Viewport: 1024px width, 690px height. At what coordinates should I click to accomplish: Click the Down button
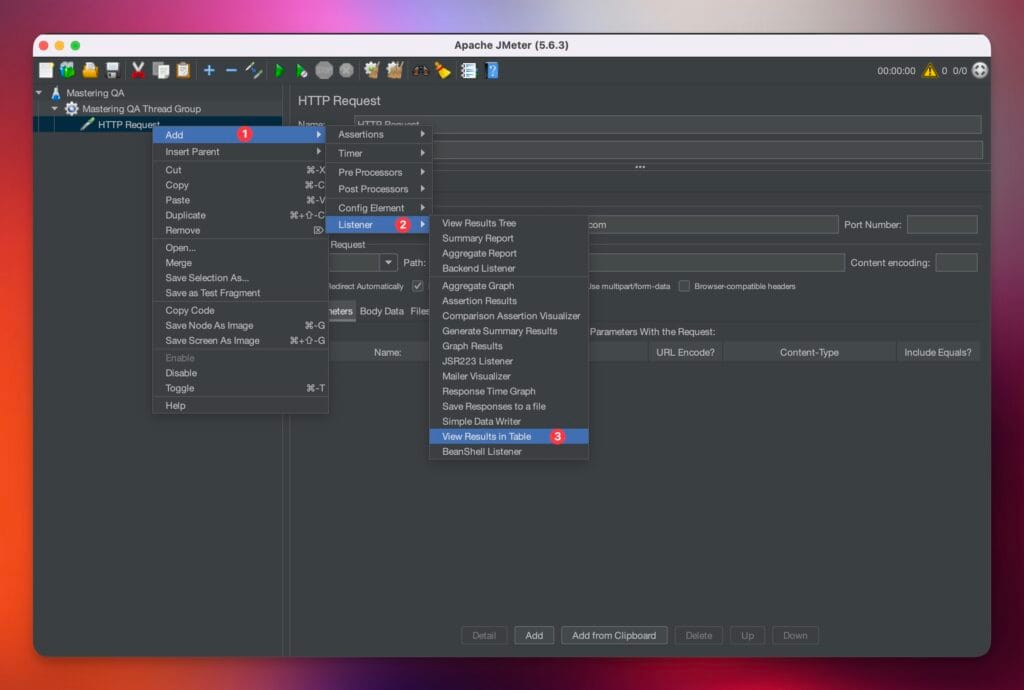(x=795, y=635)
